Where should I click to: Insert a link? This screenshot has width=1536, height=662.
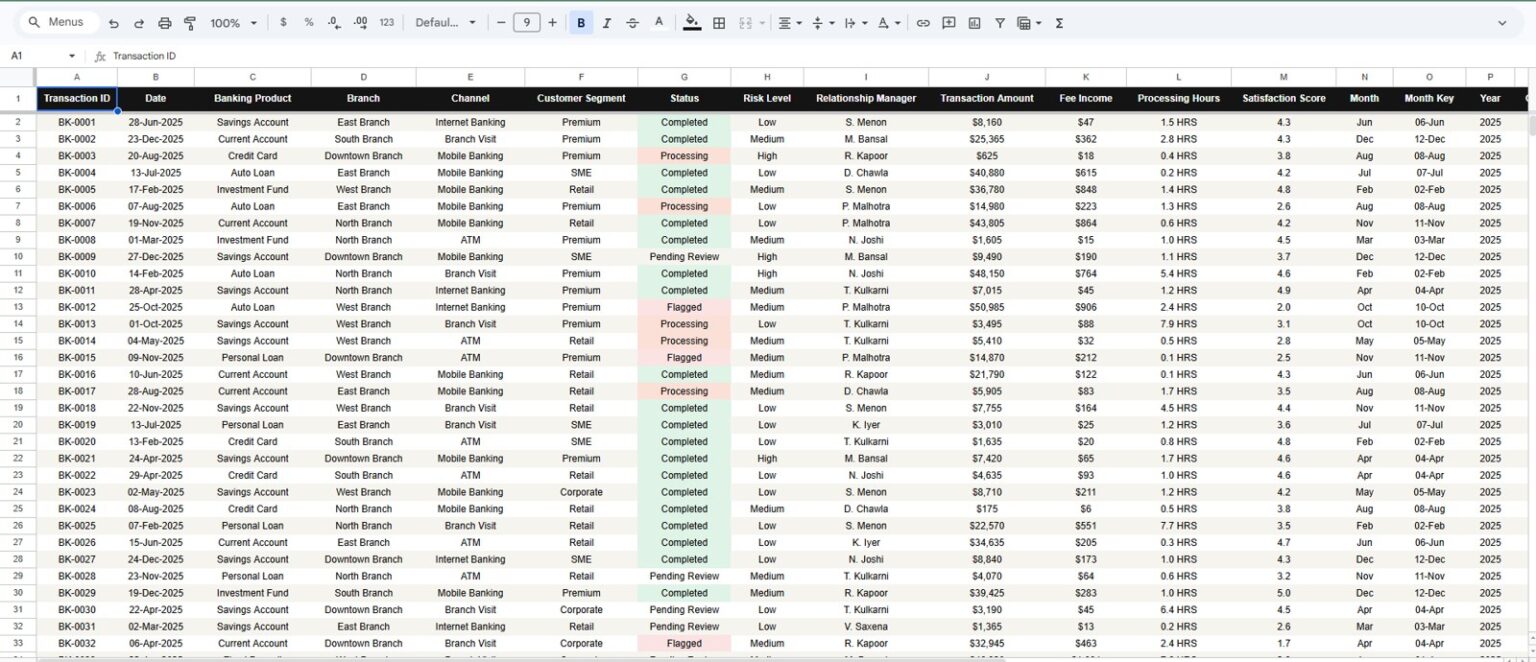click(x=923, y=23)
